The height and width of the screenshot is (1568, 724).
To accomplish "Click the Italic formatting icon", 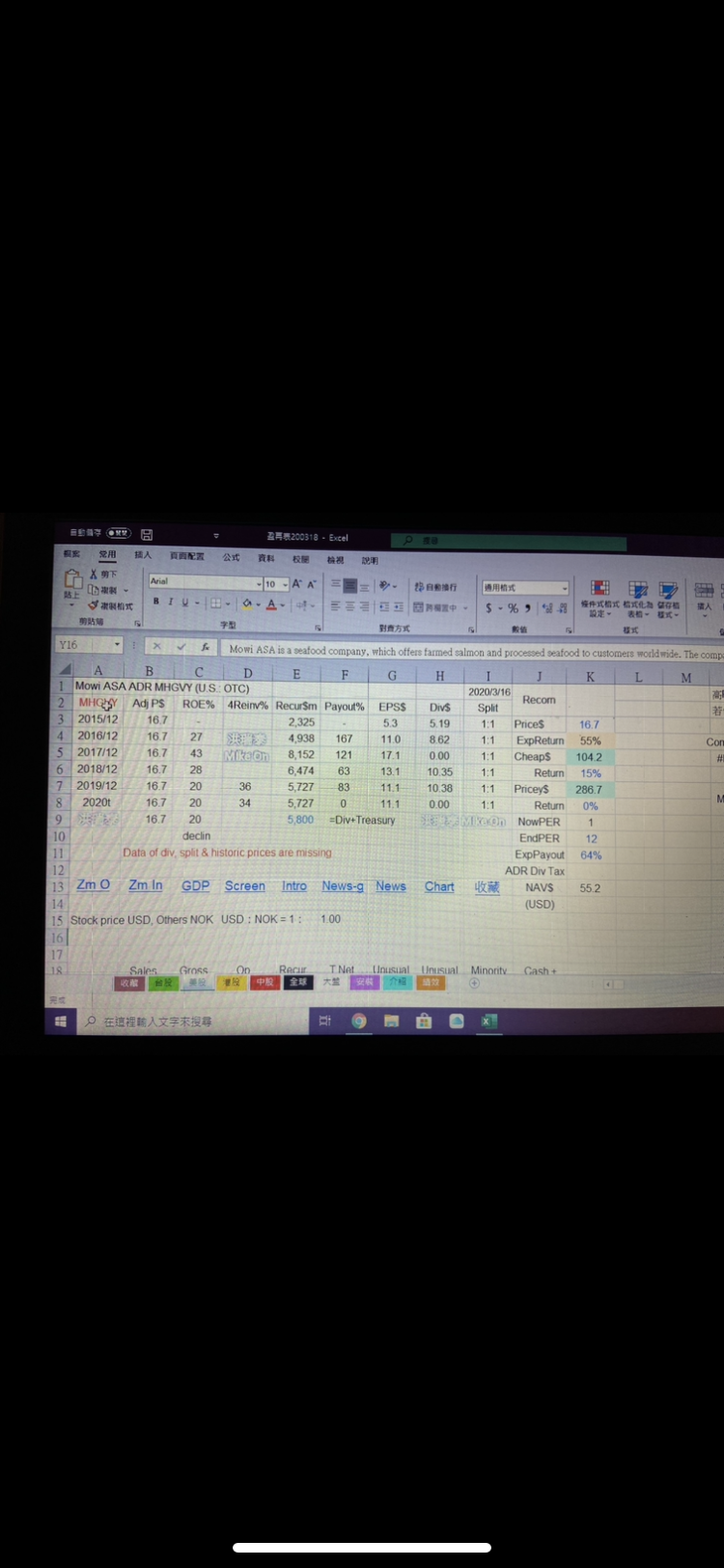I will pyautogui.click(x=170, y=602).
